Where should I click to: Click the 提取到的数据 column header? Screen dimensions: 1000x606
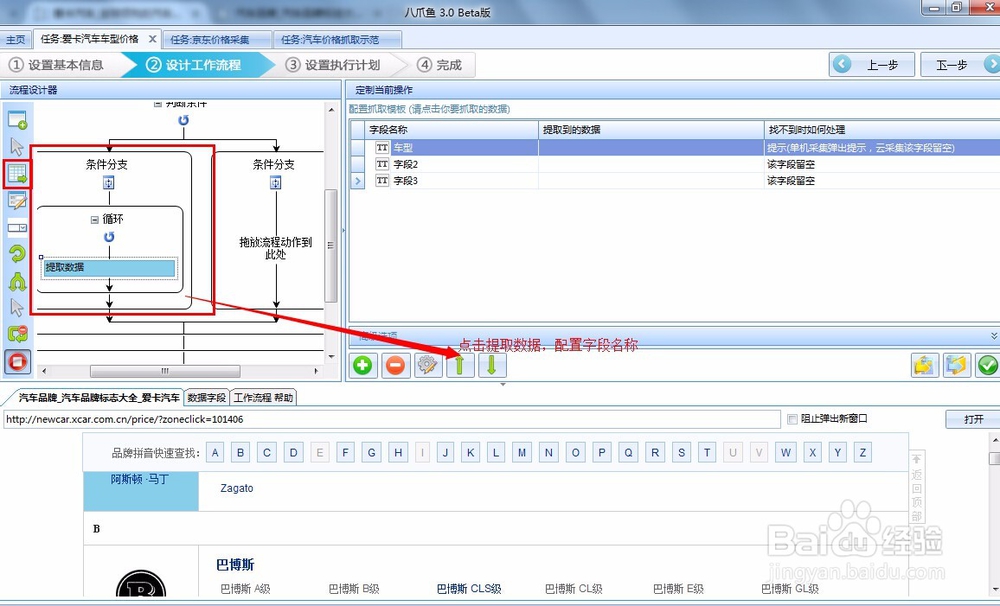[651, 129]
